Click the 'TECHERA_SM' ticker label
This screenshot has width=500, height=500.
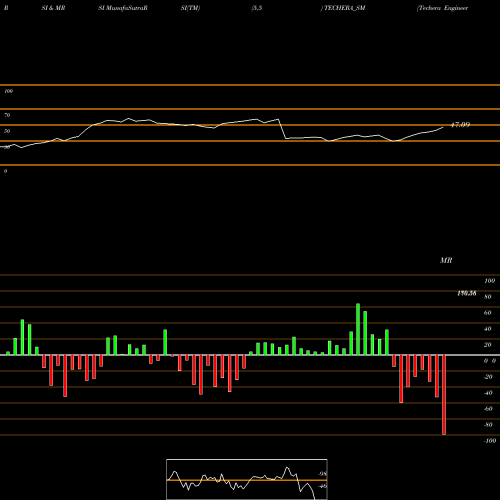point(345,8)
